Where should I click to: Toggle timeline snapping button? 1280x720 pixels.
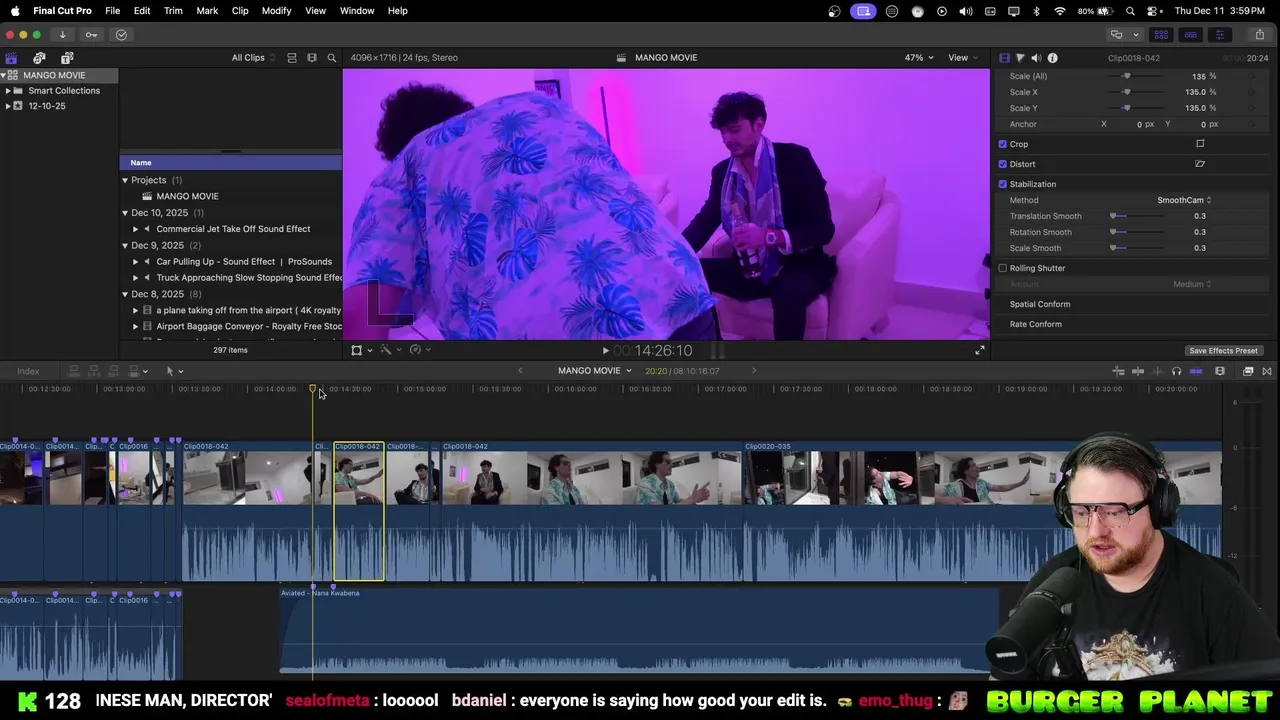click(x=1196, y=372)
